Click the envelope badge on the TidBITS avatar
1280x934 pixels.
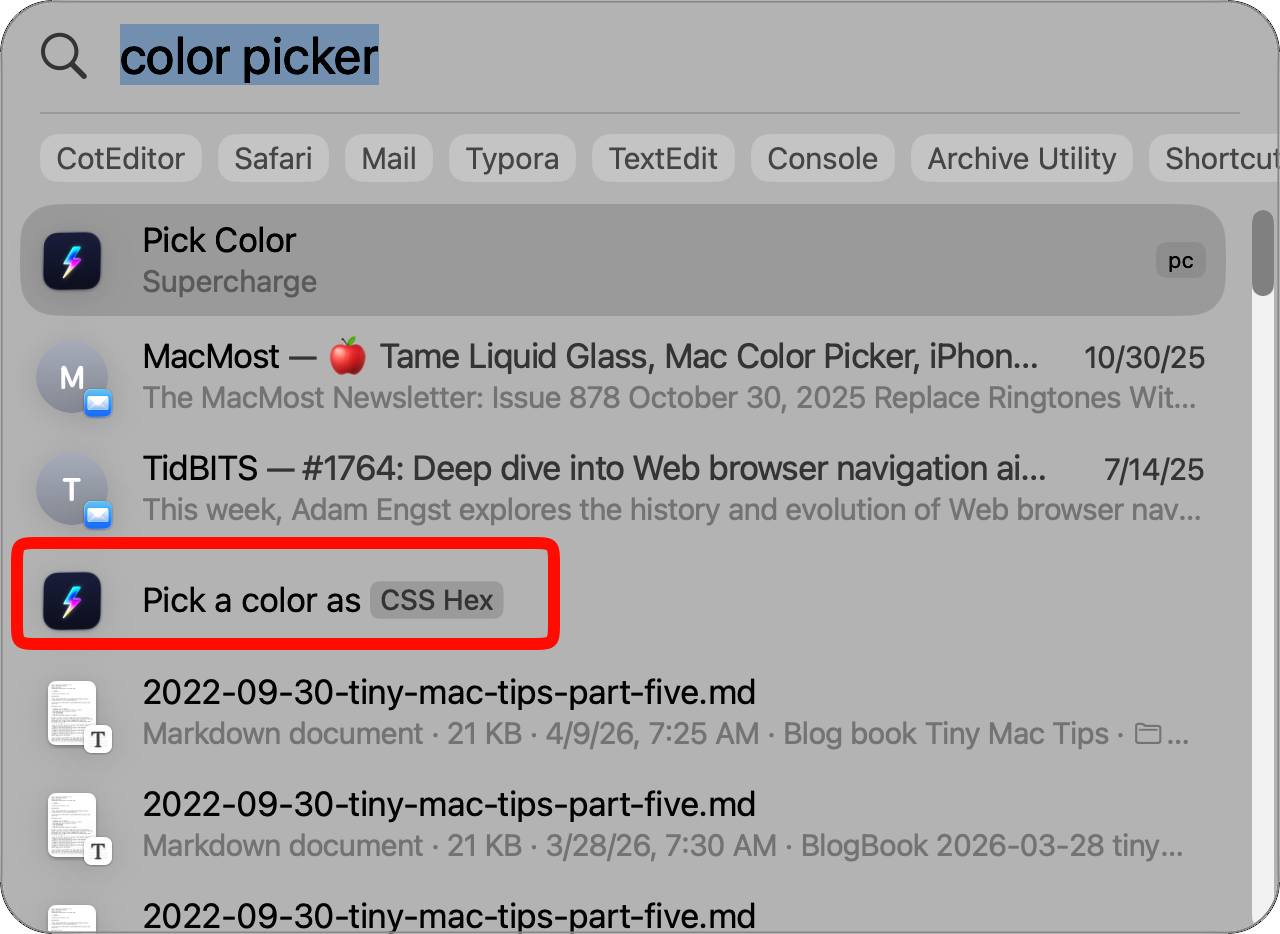click(97, 514)
